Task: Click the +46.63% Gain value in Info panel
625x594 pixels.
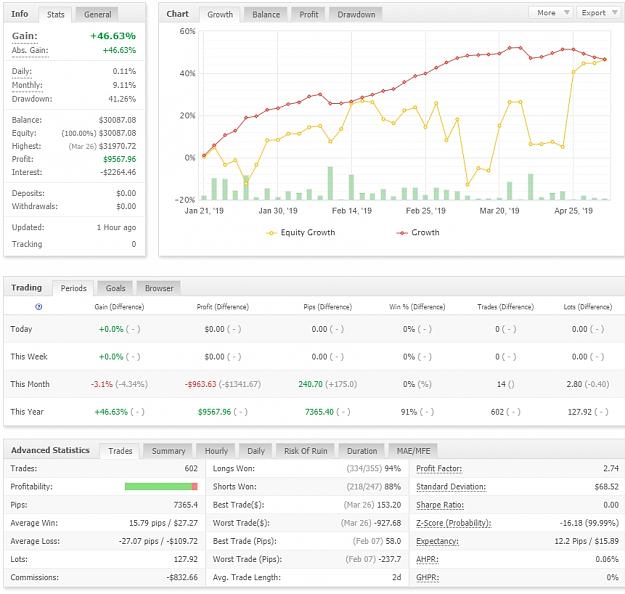Action: click(x=113, y=36)
